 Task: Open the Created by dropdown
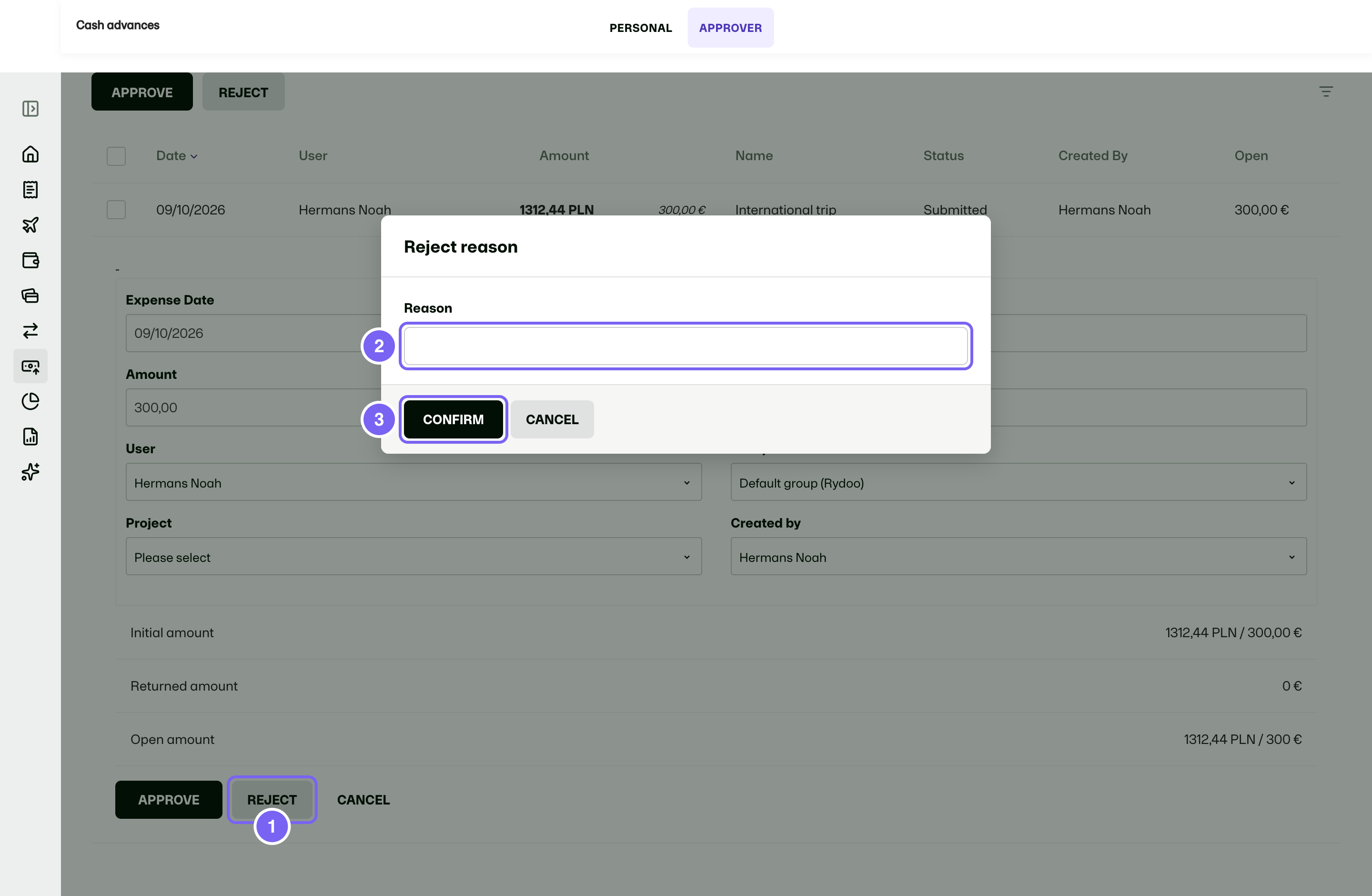pos(1018,556)
